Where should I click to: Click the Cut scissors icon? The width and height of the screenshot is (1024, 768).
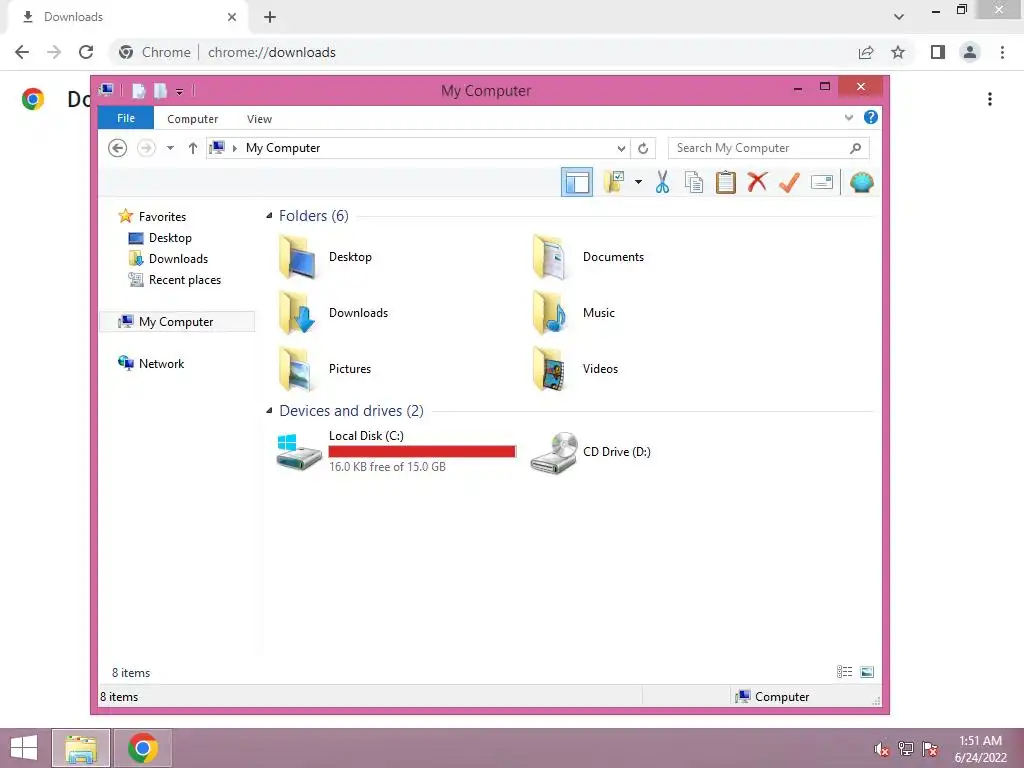pyautogui.click(x=662, y=182)
